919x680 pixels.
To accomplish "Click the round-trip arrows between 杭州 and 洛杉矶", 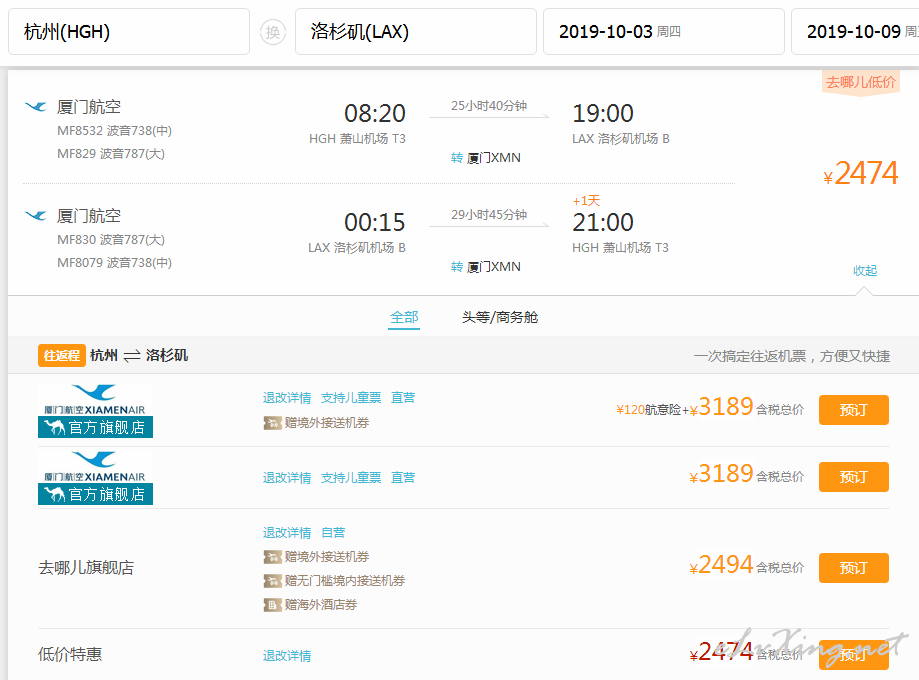I will [132, 356].
